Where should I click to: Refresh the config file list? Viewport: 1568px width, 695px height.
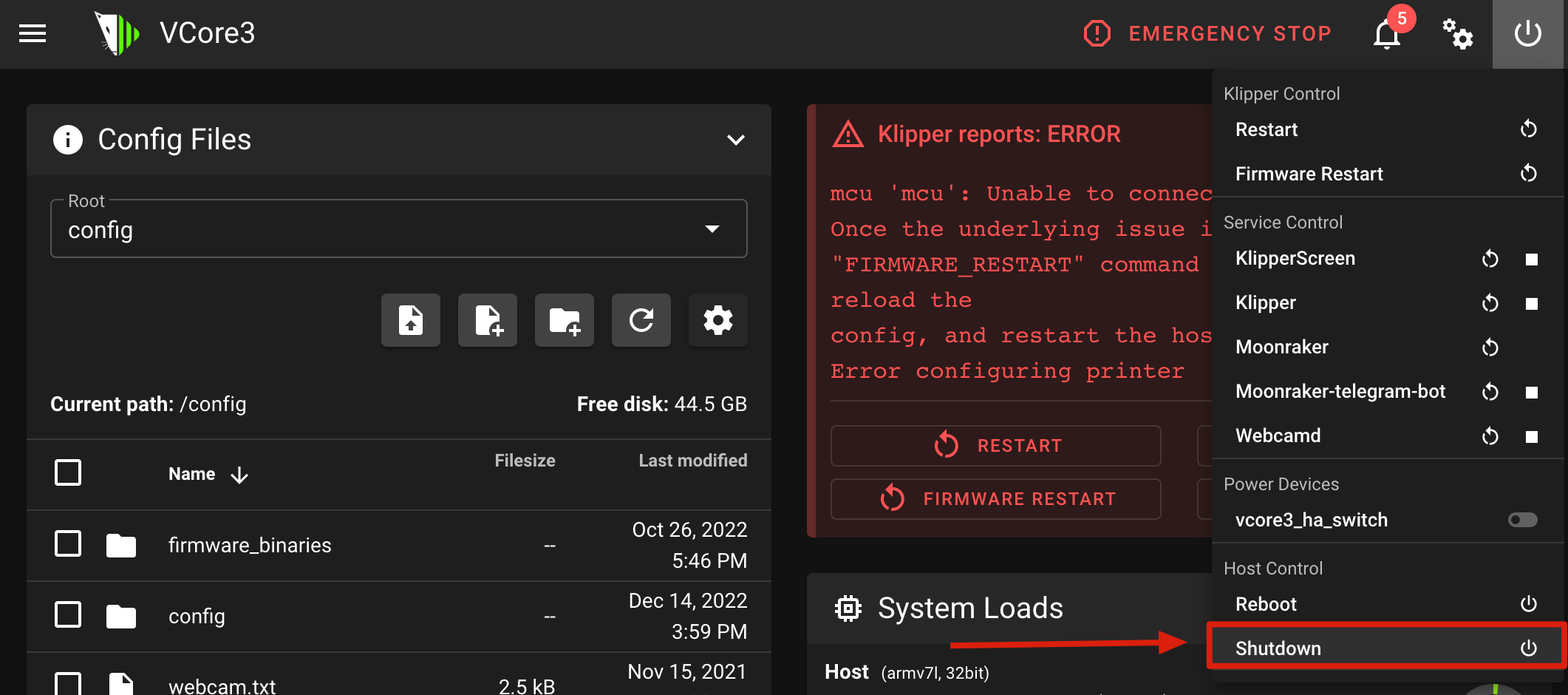coord(641,320)
